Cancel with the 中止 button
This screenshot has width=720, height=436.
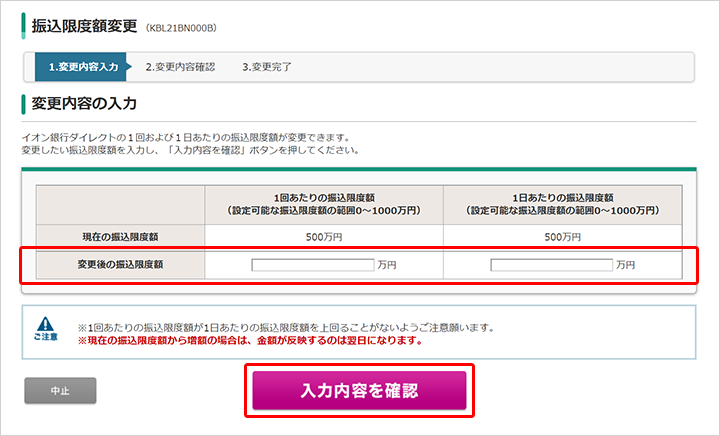(x=60, y=391)
